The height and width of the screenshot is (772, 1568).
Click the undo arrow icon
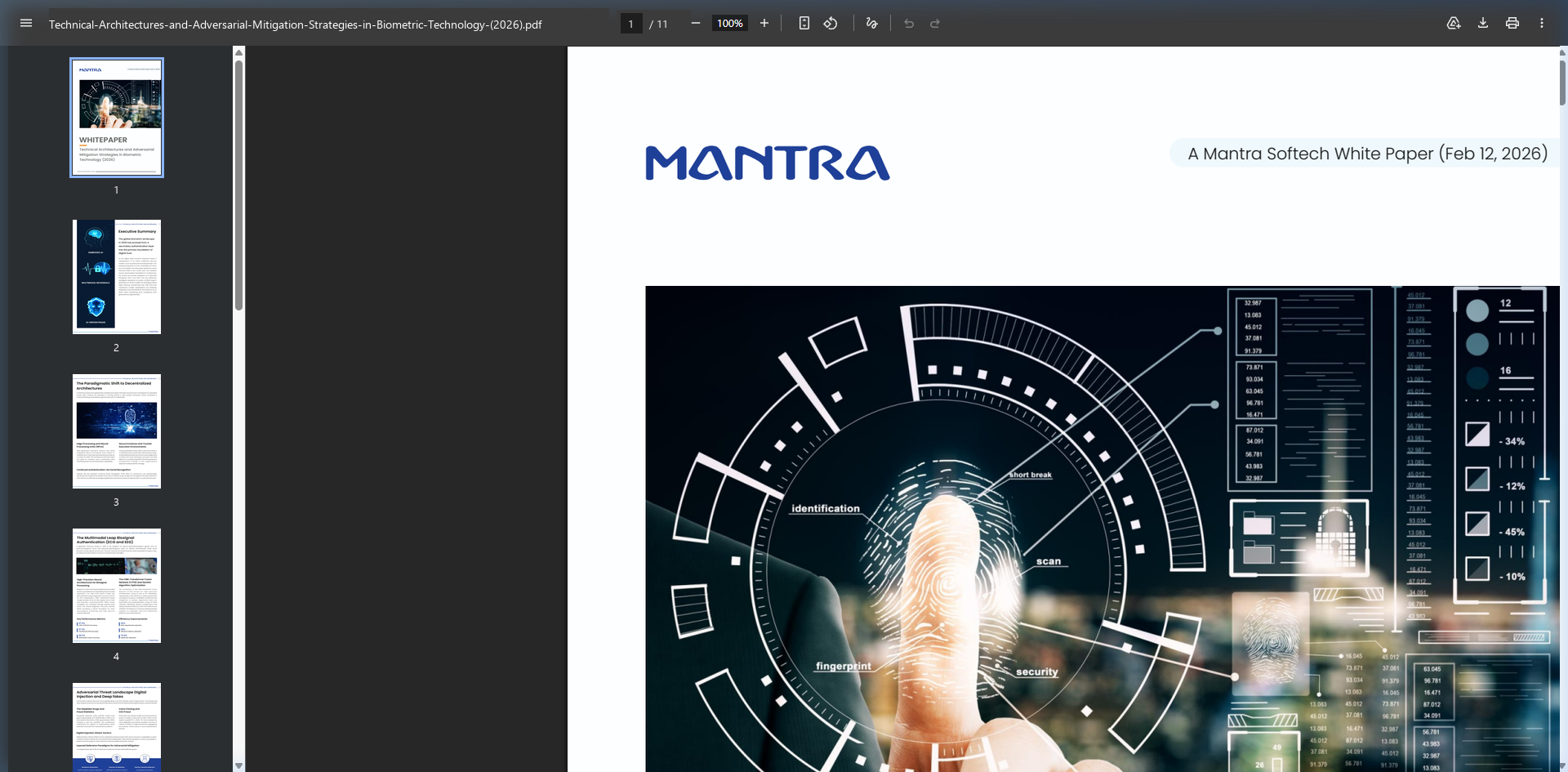(909, 23)
